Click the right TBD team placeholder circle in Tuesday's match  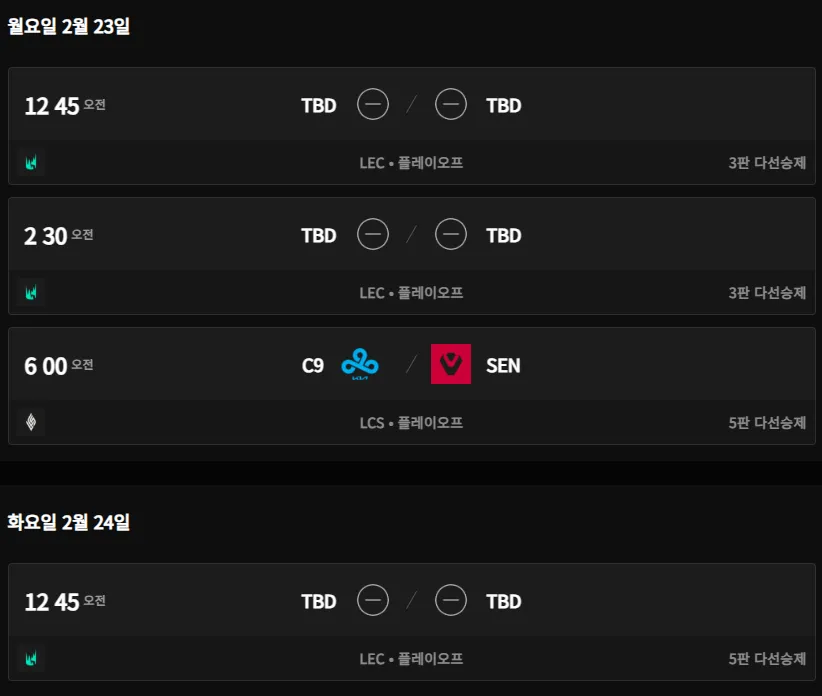tap(451, 601)
